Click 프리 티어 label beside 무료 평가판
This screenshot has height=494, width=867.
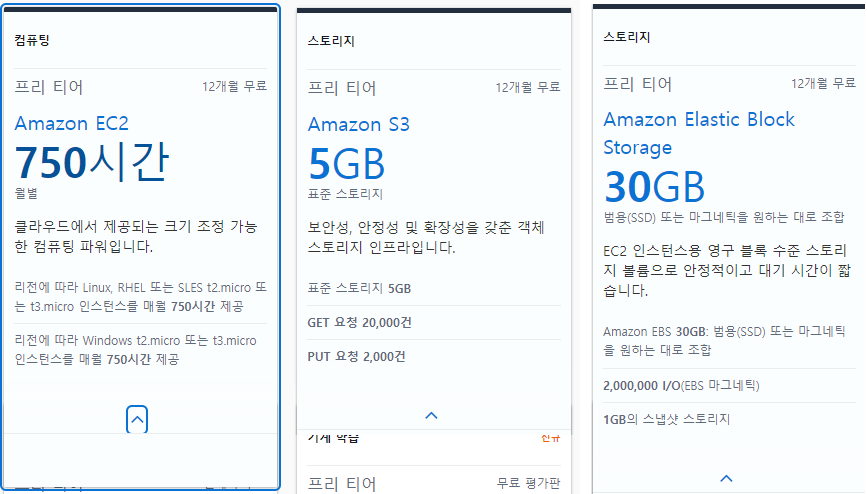click(342, 484)
